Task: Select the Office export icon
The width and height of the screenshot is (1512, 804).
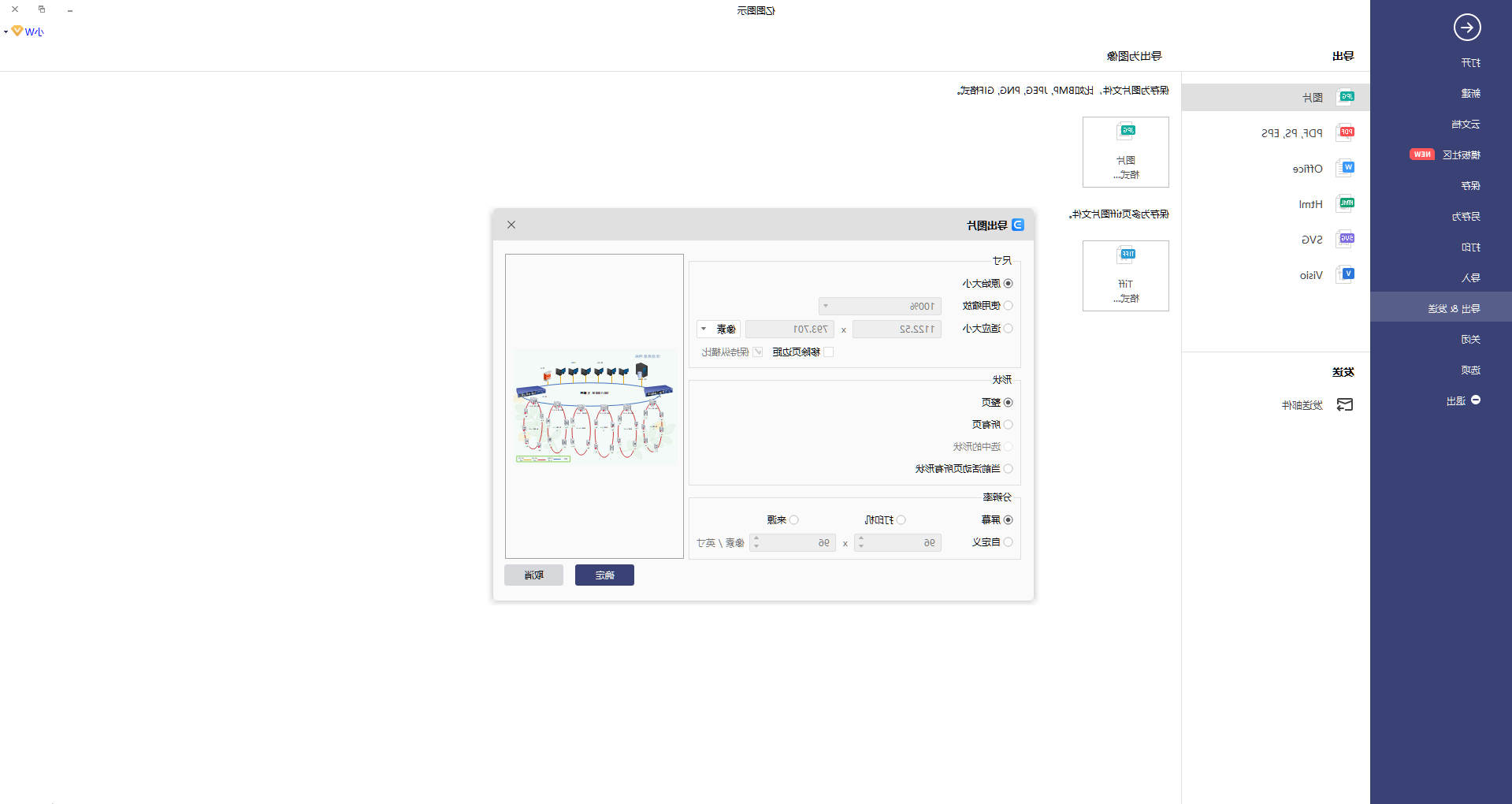Action: pyautogui.click(x=1346, y=168)
